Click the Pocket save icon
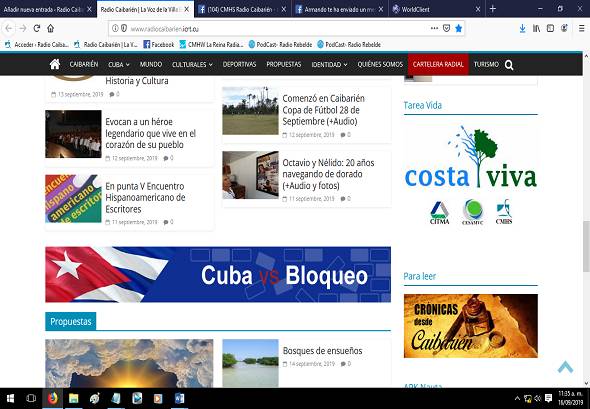 tap(446, 28)
